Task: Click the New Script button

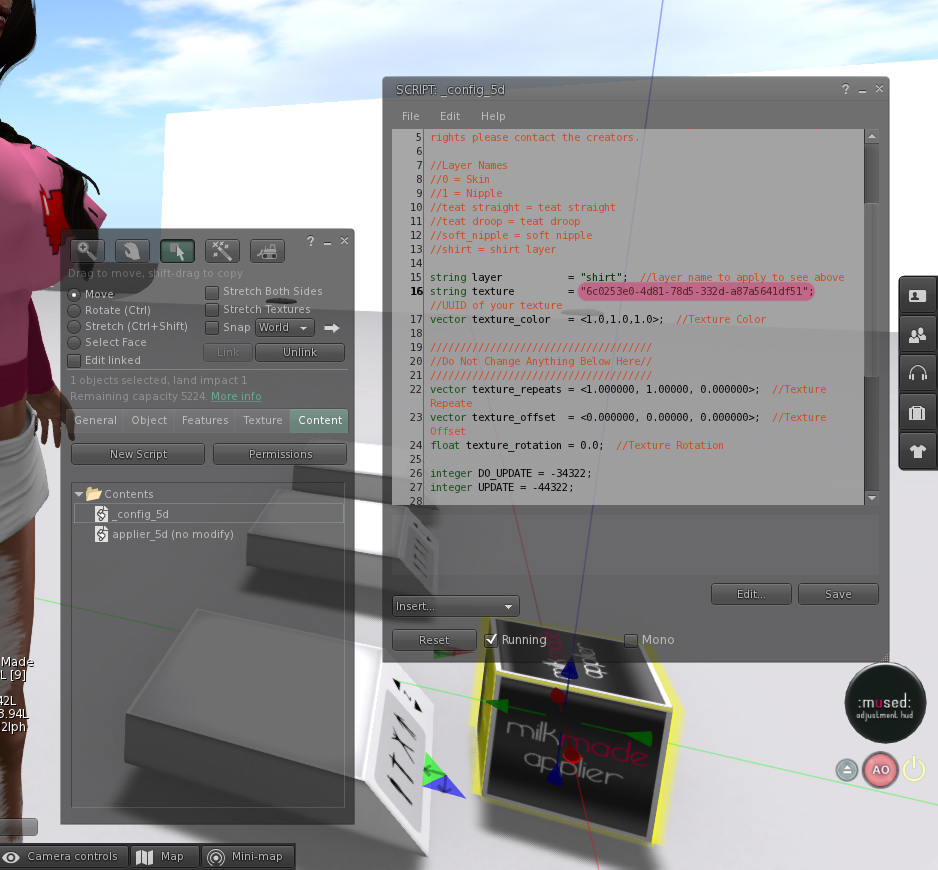Action: click(x=138, y=454)
